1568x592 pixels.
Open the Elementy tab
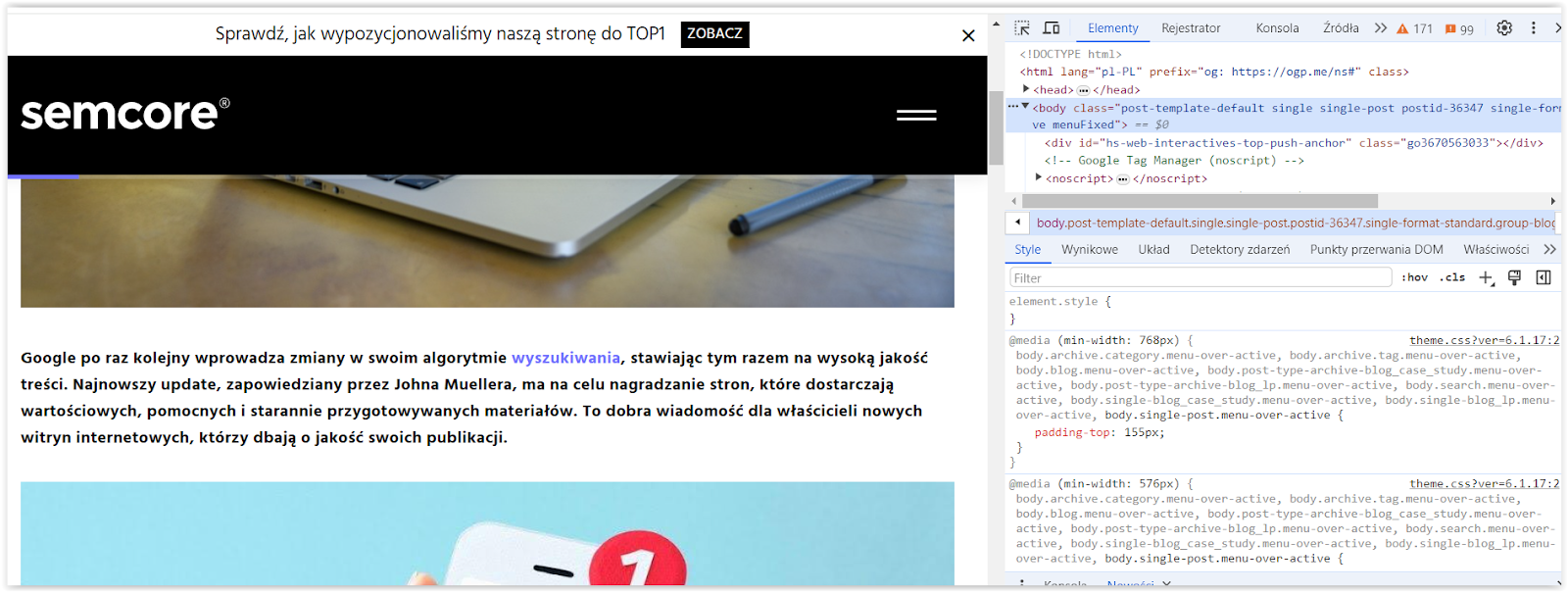click(x=1112, y=28)
